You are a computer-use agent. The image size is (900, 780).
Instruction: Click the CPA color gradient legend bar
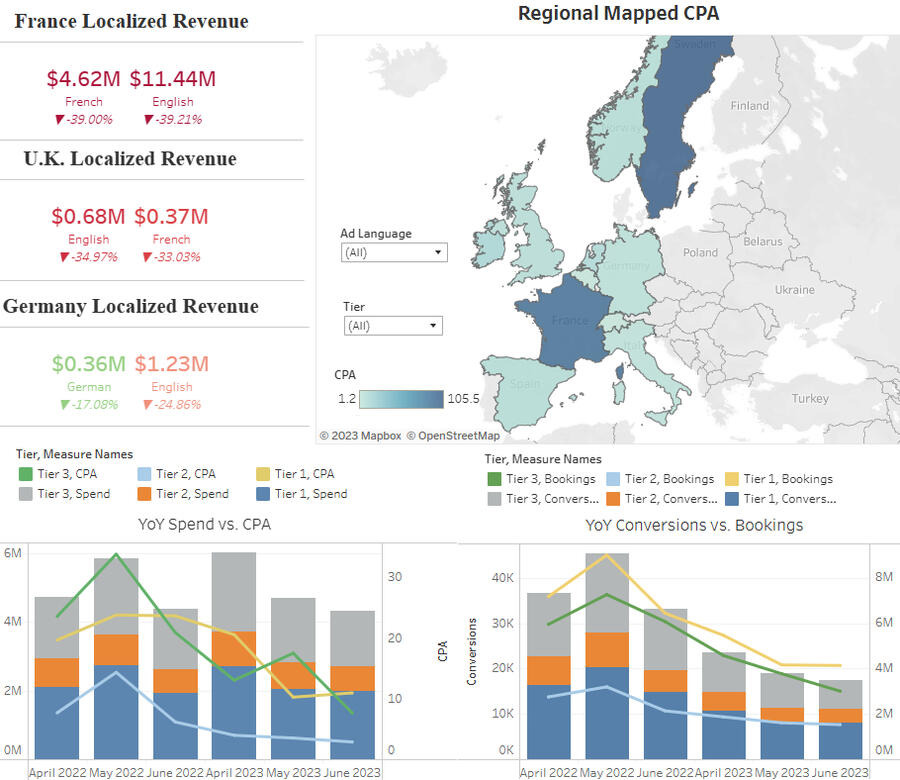point(401,399)
